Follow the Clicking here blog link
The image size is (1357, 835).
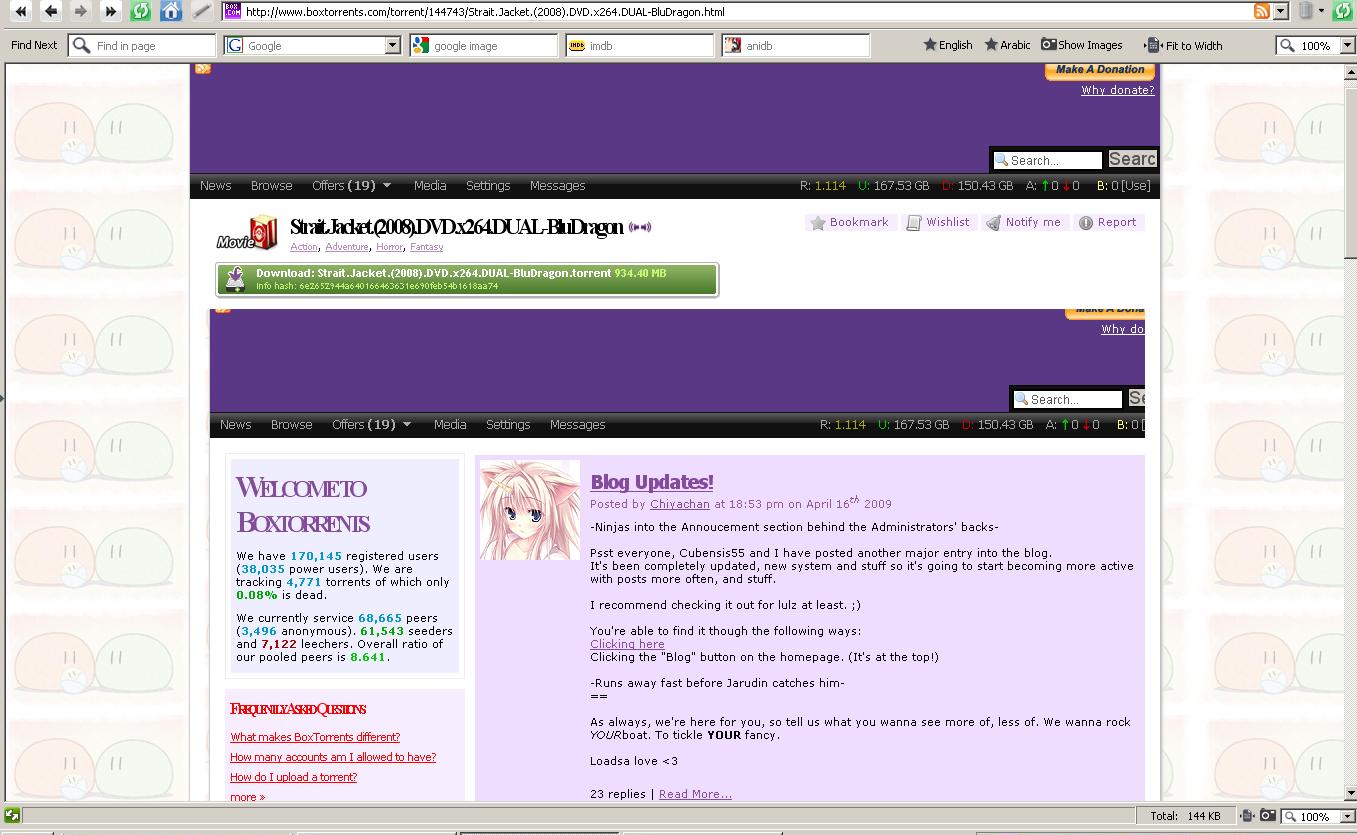(x=627, y=644)
